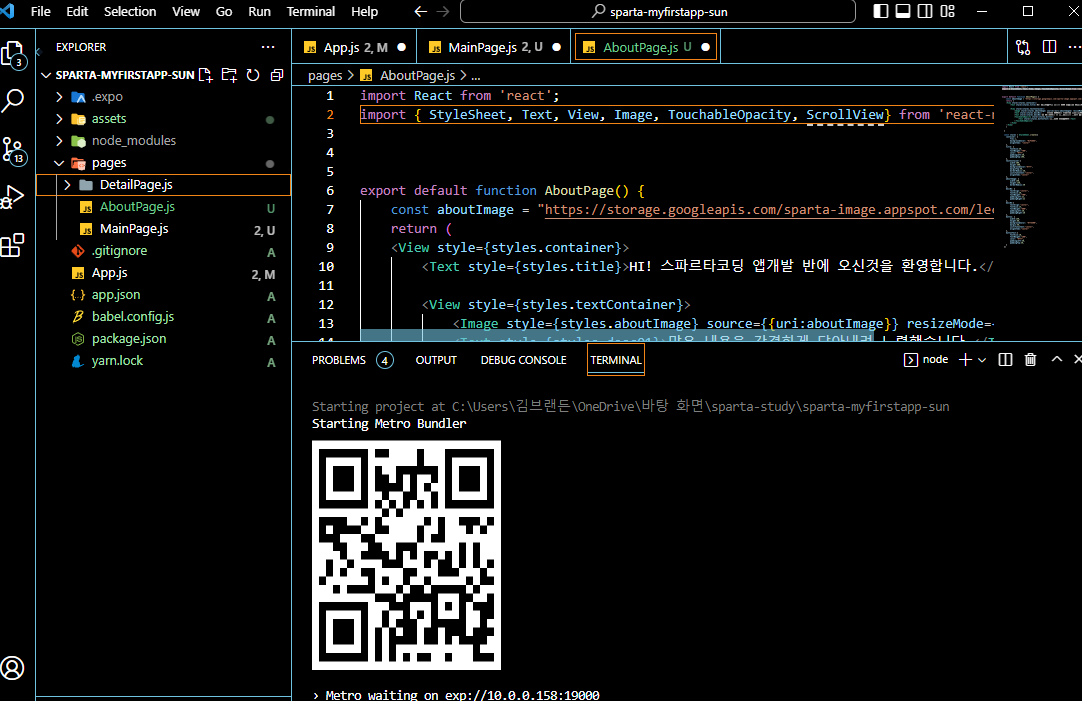Image resolution: width=1082 pixels, height=701 pixels.
Task: Open babel.config.js in the Explorer tree
Action: [164, 317]
